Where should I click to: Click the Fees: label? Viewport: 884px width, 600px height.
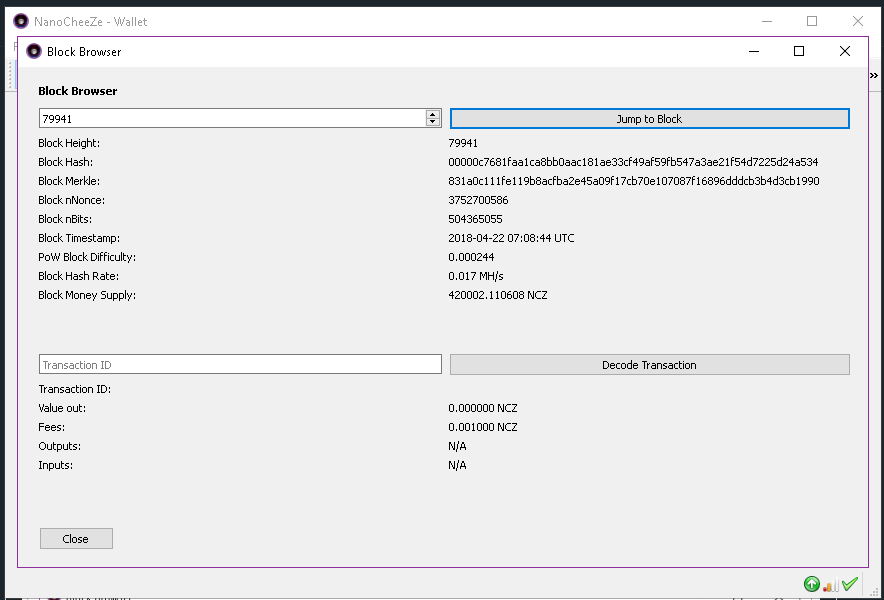pos(51,427)
